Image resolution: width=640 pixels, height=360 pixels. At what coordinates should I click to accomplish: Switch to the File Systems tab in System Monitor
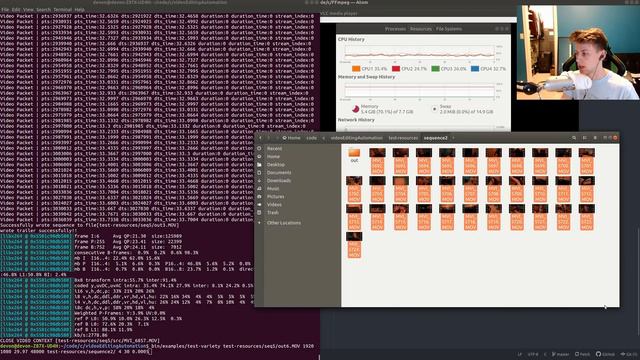tap(449, 29)
